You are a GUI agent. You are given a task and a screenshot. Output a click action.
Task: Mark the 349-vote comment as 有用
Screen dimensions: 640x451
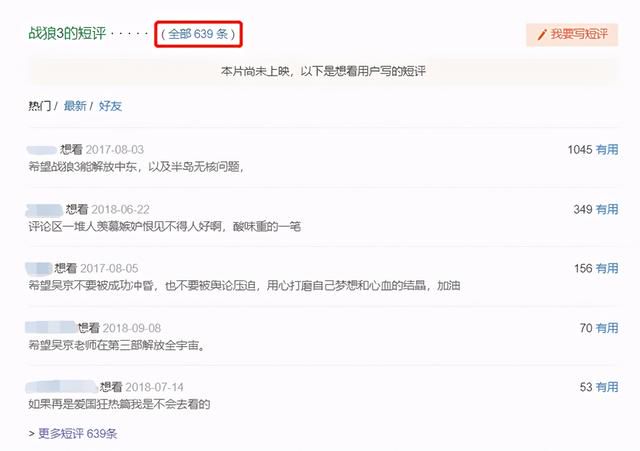pyautogui.click(x=607, y=209)
